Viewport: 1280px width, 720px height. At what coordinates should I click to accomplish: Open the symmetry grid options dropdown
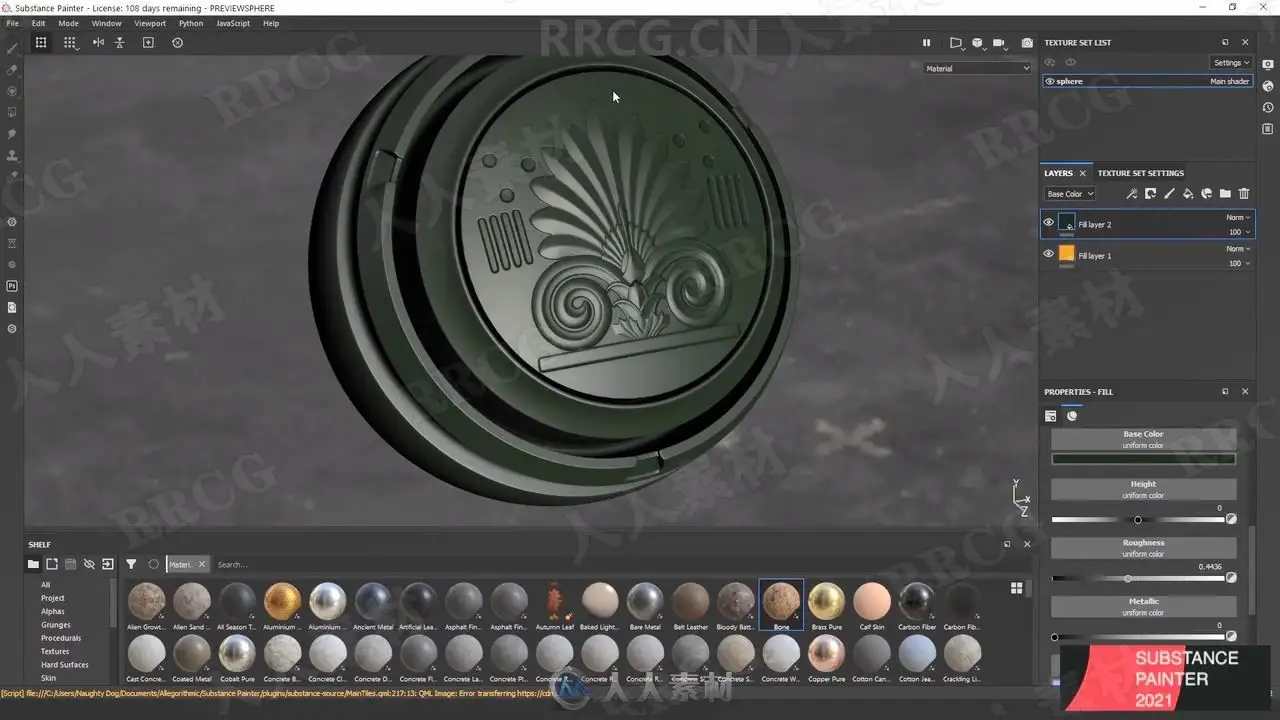pyautogui.click(x=70, y=43)
